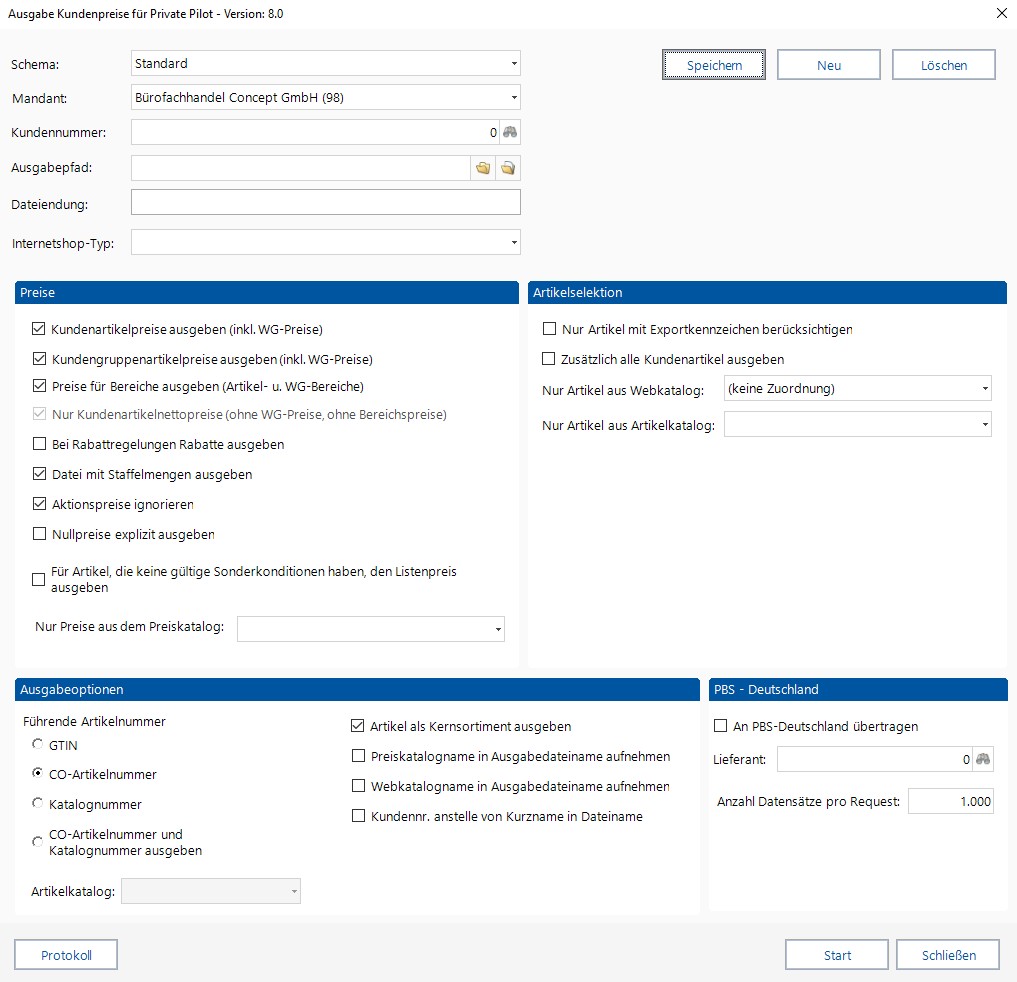Open Nur Artikel aus Webkatalog dropdown
Image resolution: width=1017 pixels, height=982 pixels.
tap(857, 389)
